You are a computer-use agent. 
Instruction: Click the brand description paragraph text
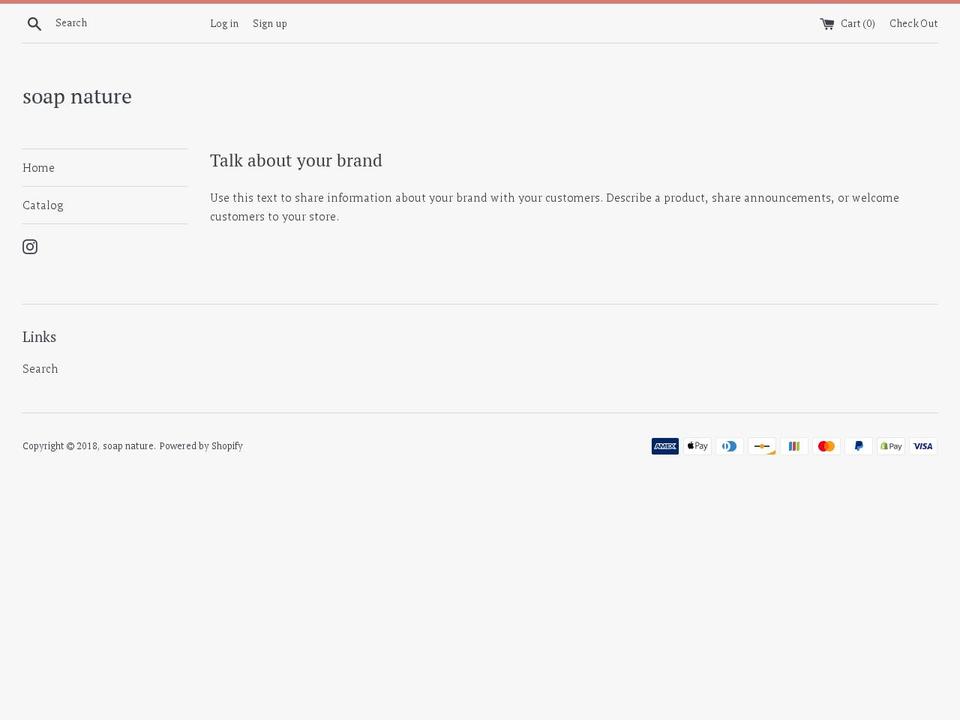(555, 207)
